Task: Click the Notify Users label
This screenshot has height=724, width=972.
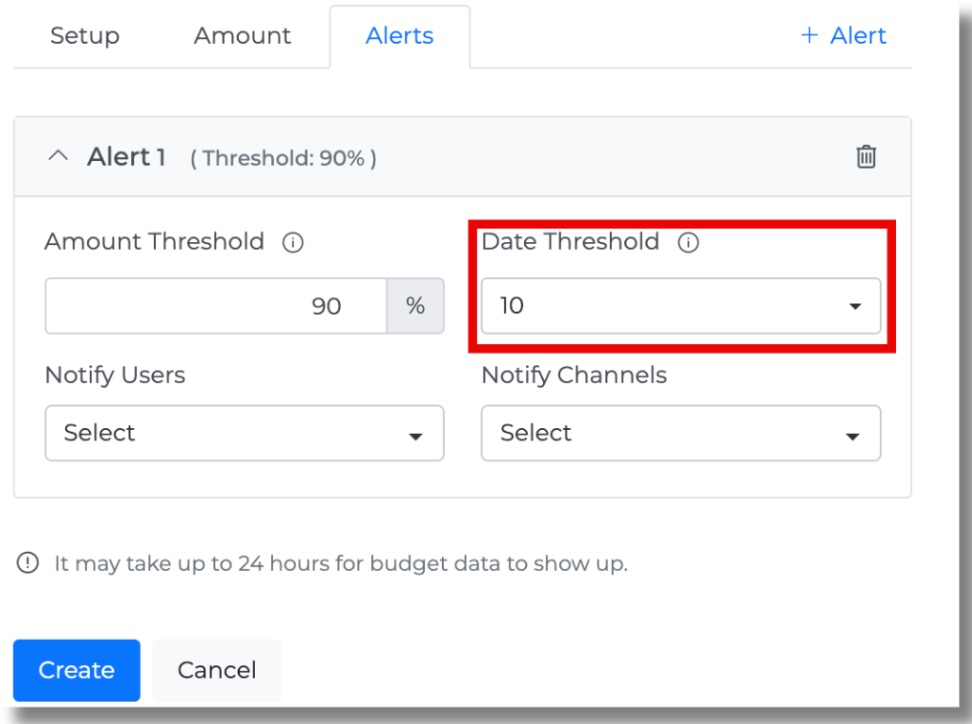Action: (115, 376)
